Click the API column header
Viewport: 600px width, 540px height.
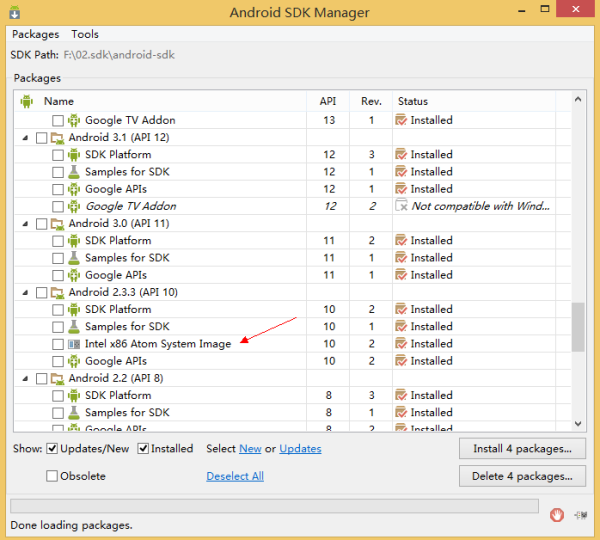[x=328, y=101]
